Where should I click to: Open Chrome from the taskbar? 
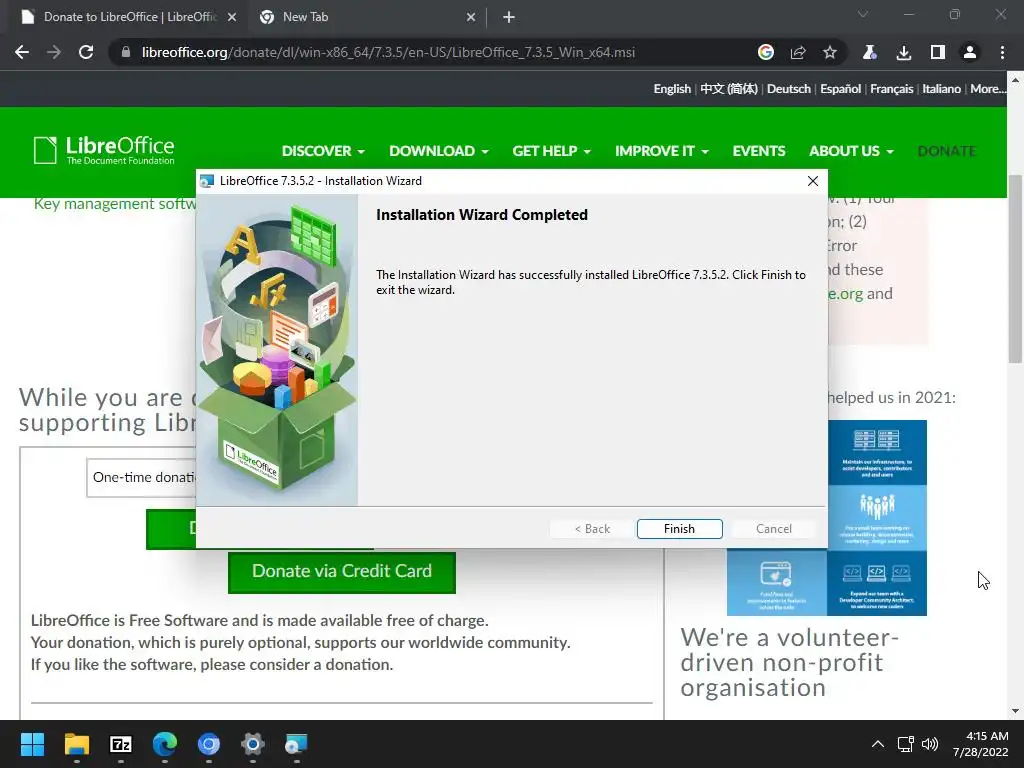(209, 744)
